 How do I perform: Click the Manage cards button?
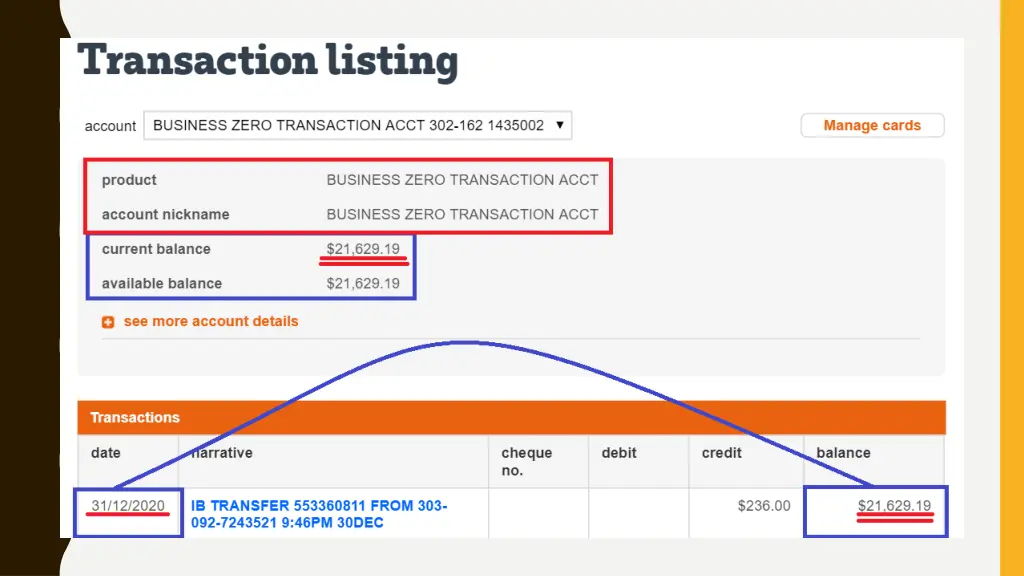(x=872, y=125)
